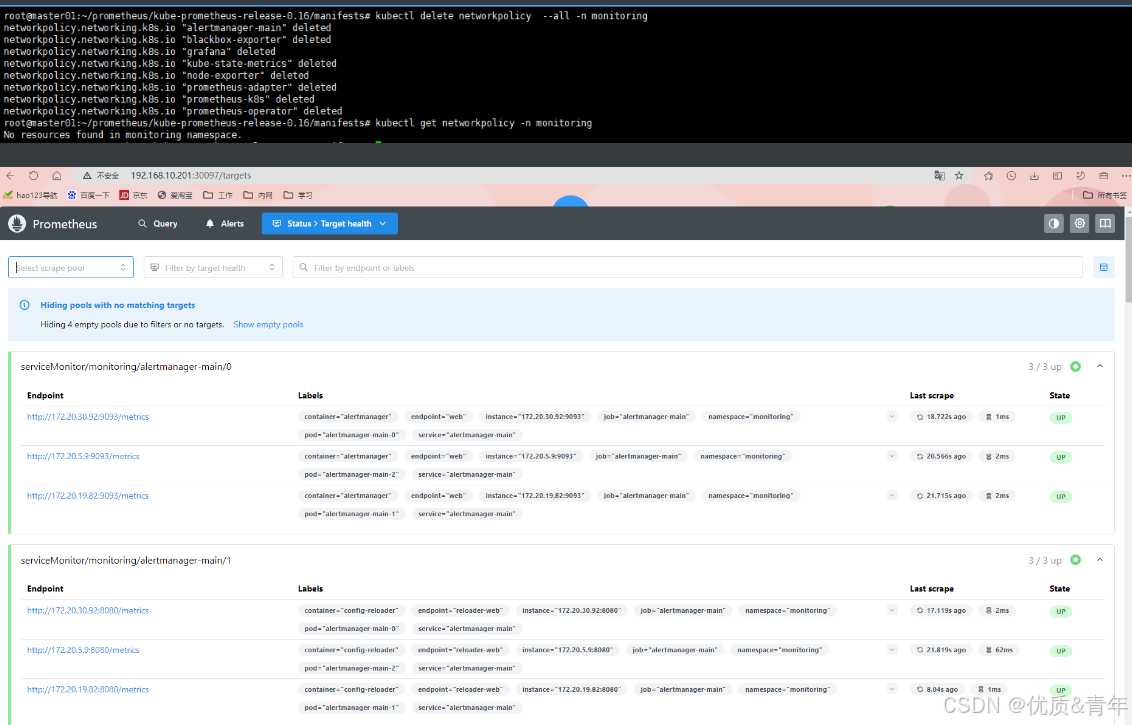Open the Filter by target health dropdown
This screenshot has height=725, width=1132.
pyautogui.click(x=213, y=267)
